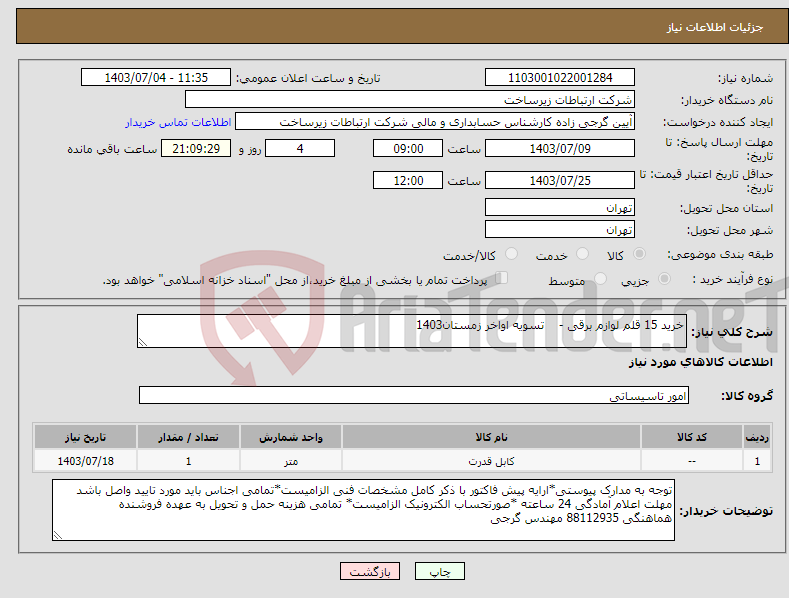Screen dimensions: 789x598
Task: Click the response deadline time 09:00
Action: [408, 148]
